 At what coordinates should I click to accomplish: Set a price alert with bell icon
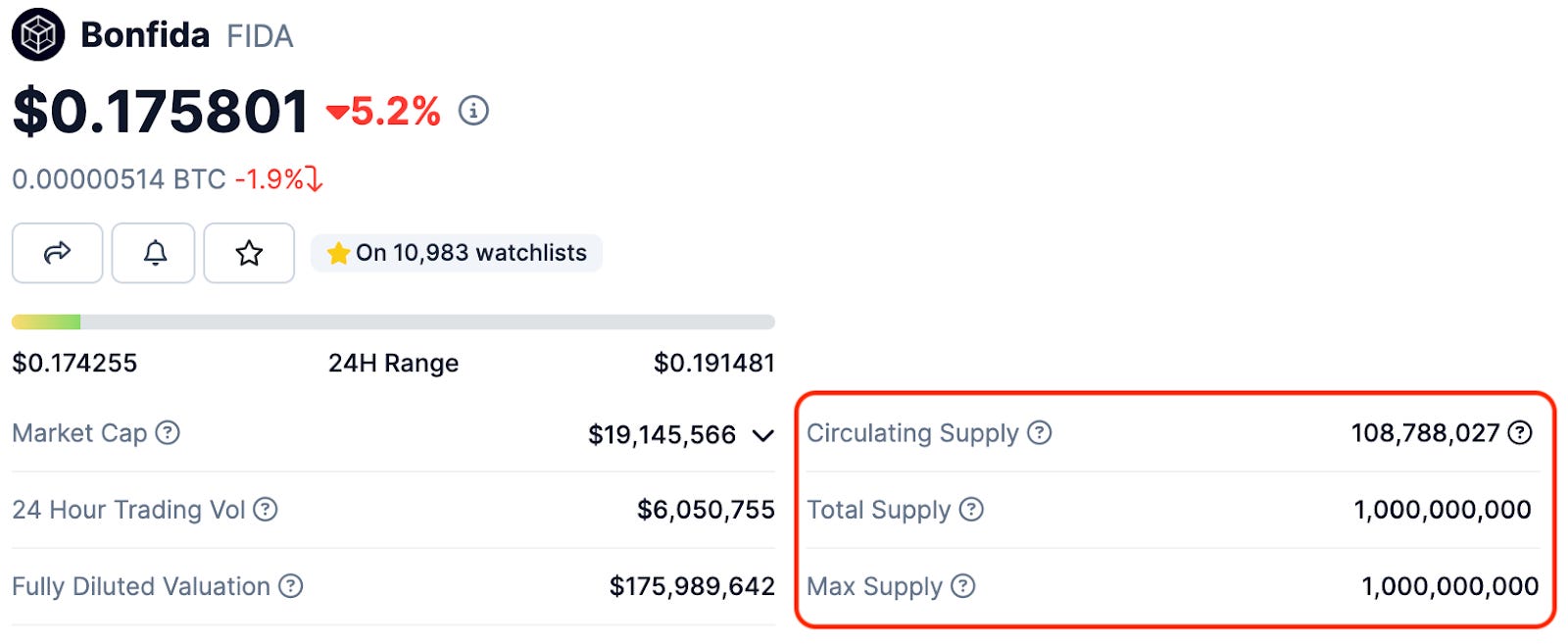(x=154, y=253)
